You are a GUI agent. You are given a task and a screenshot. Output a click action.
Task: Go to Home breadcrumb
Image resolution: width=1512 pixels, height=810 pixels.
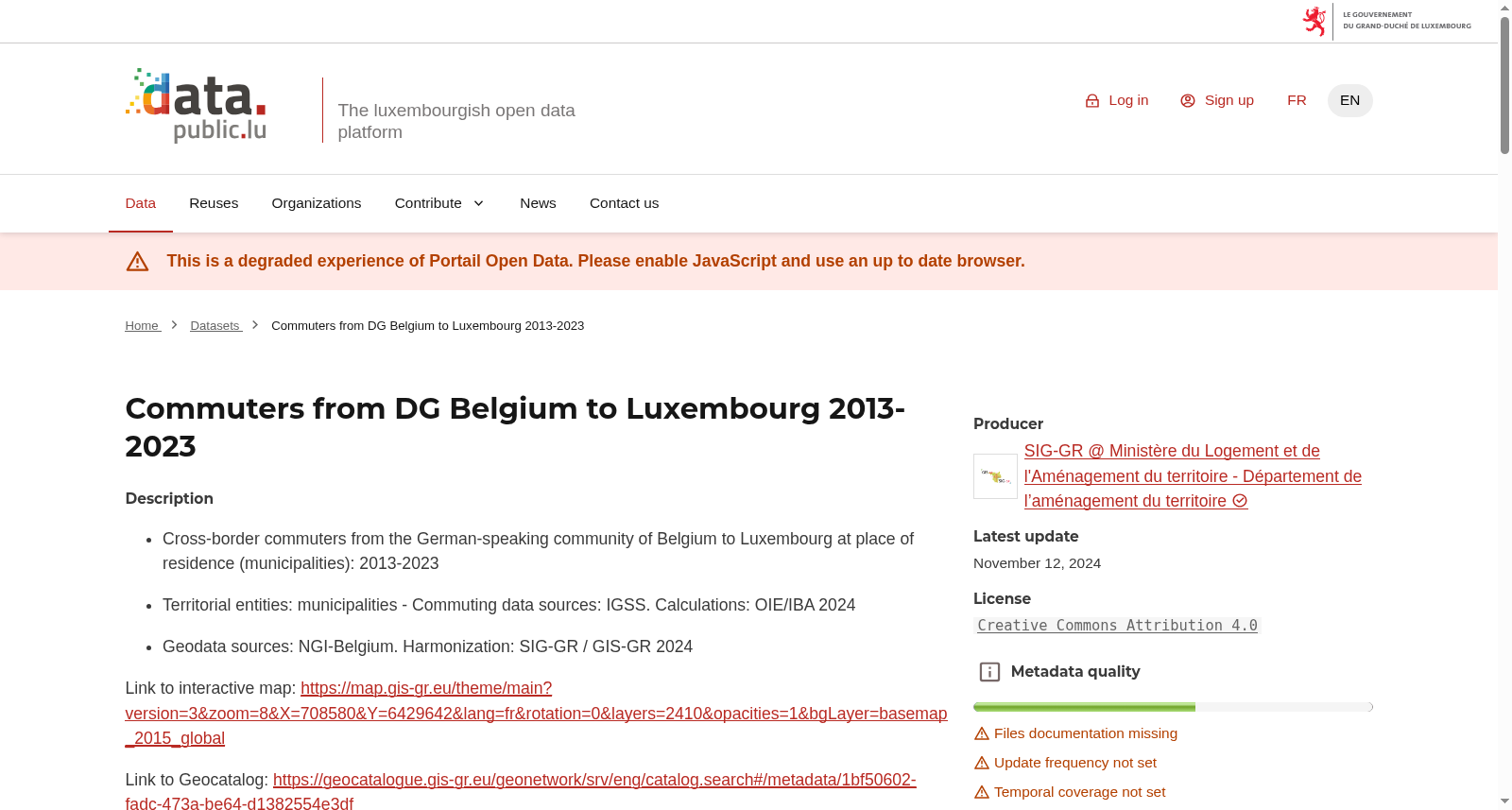(142, 326)
